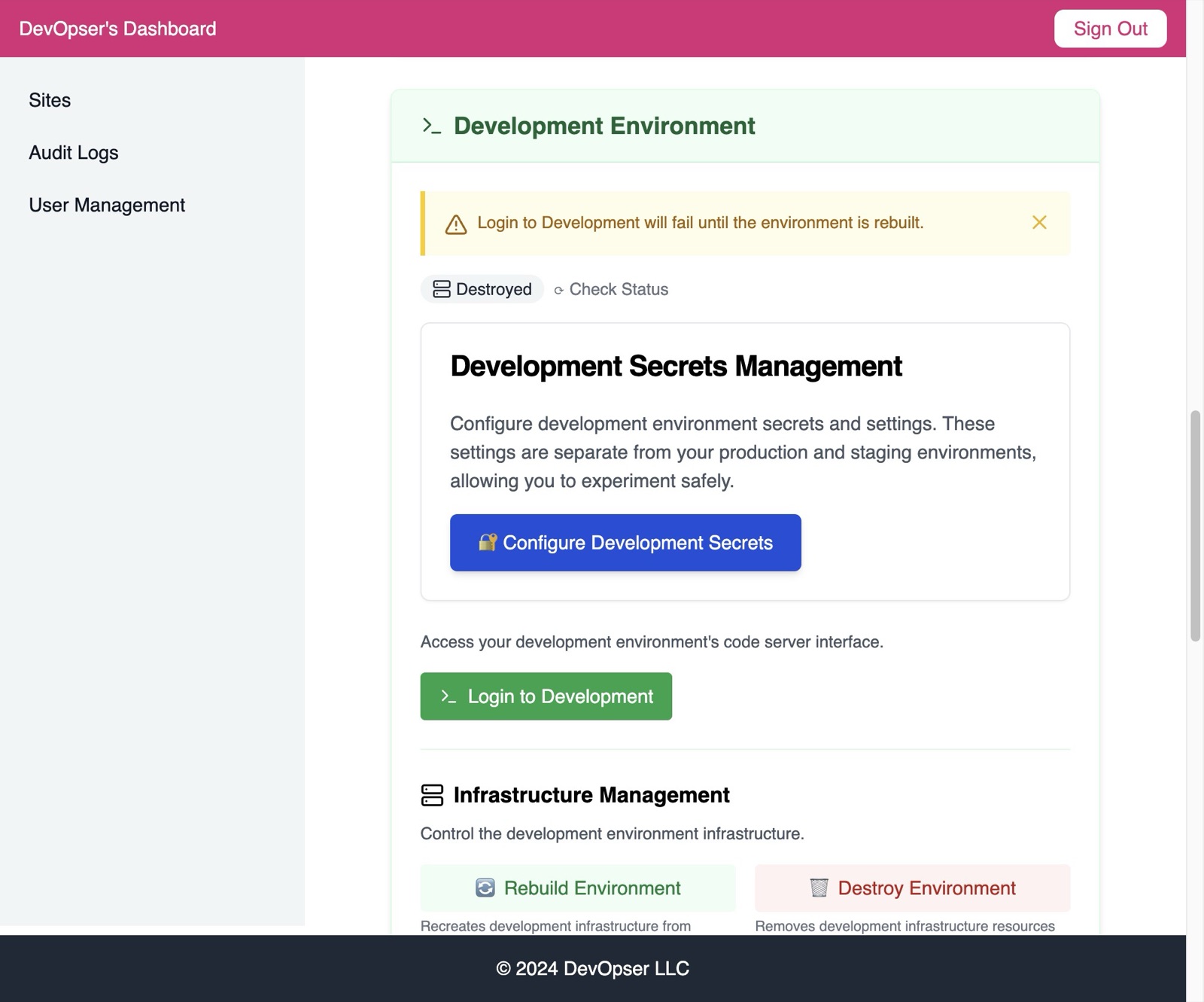Viewport: 1204px width, 1002px height.
Task: Click the server icon in Destroyed badge
Action: [x=442, y=289]
